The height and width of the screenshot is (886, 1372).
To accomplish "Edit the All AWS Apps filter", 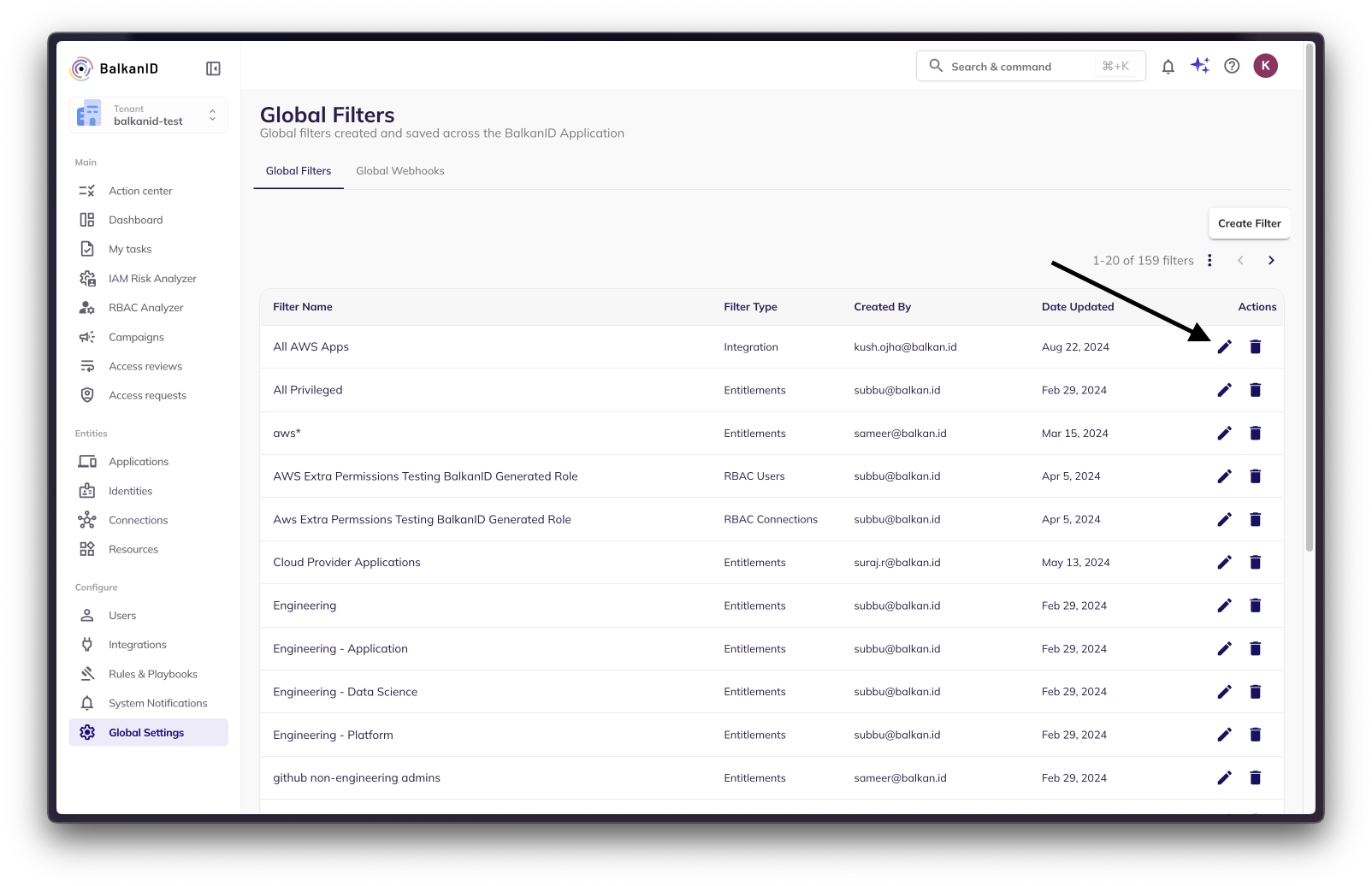I will [1224, 346].
